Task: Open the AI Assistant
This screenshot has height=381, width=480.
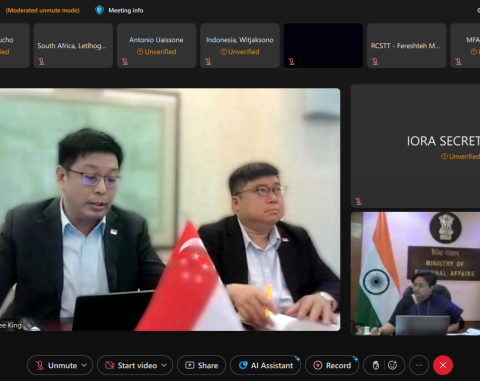Action: tap(265, 365)
